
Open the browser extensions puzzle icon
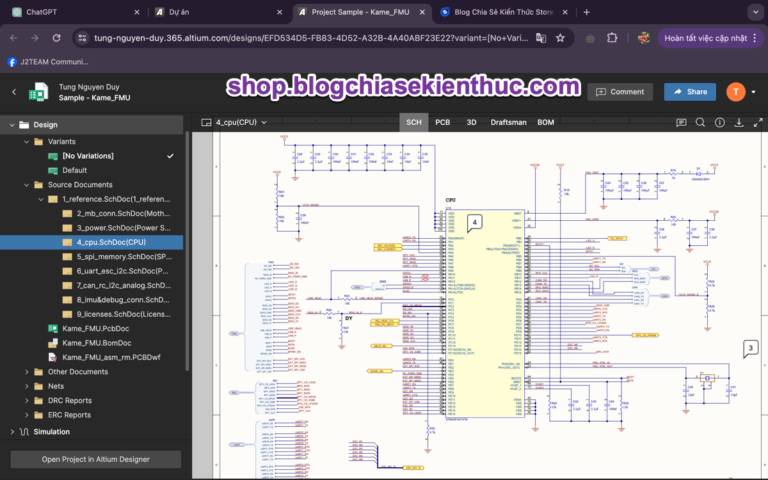pos(612,38)
